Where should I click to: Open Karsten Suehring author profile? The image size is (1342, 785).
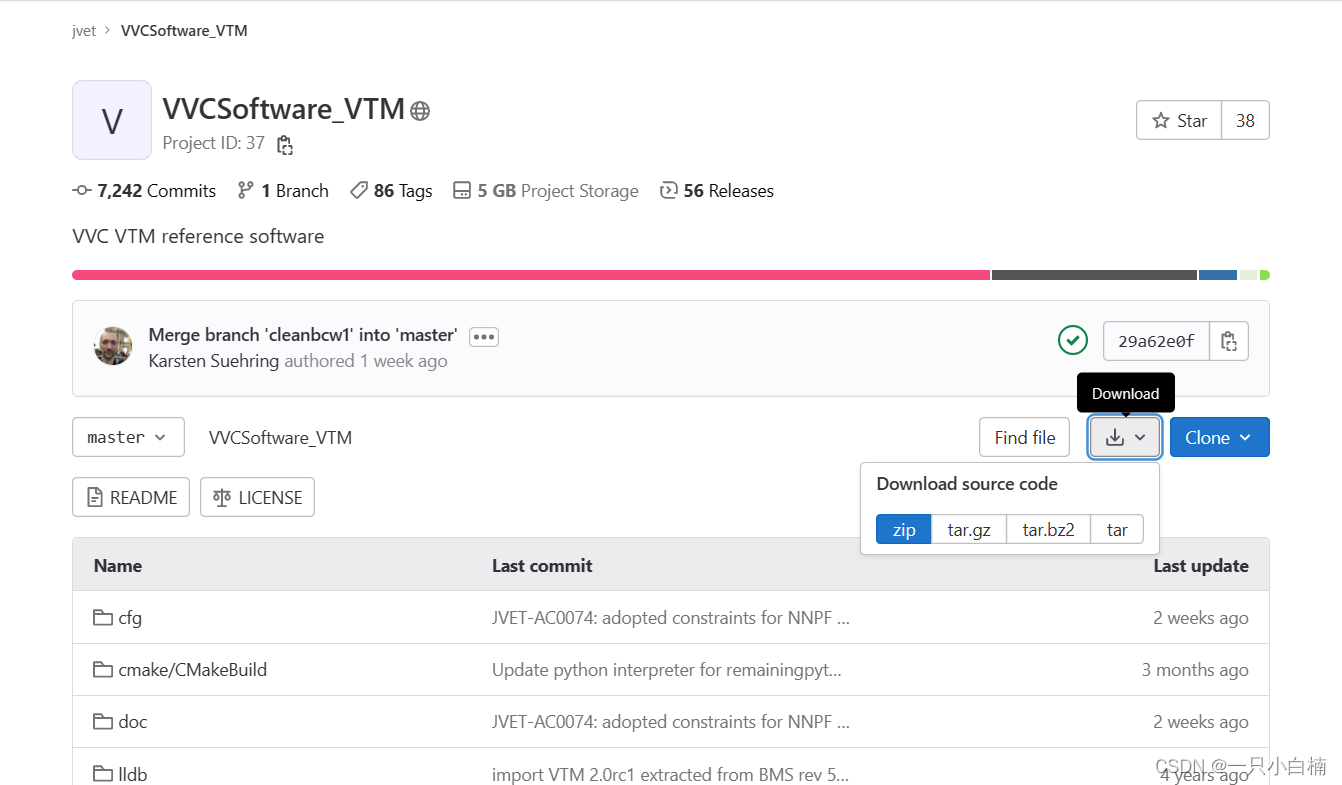pyautogui.click(x=214, y=361)
